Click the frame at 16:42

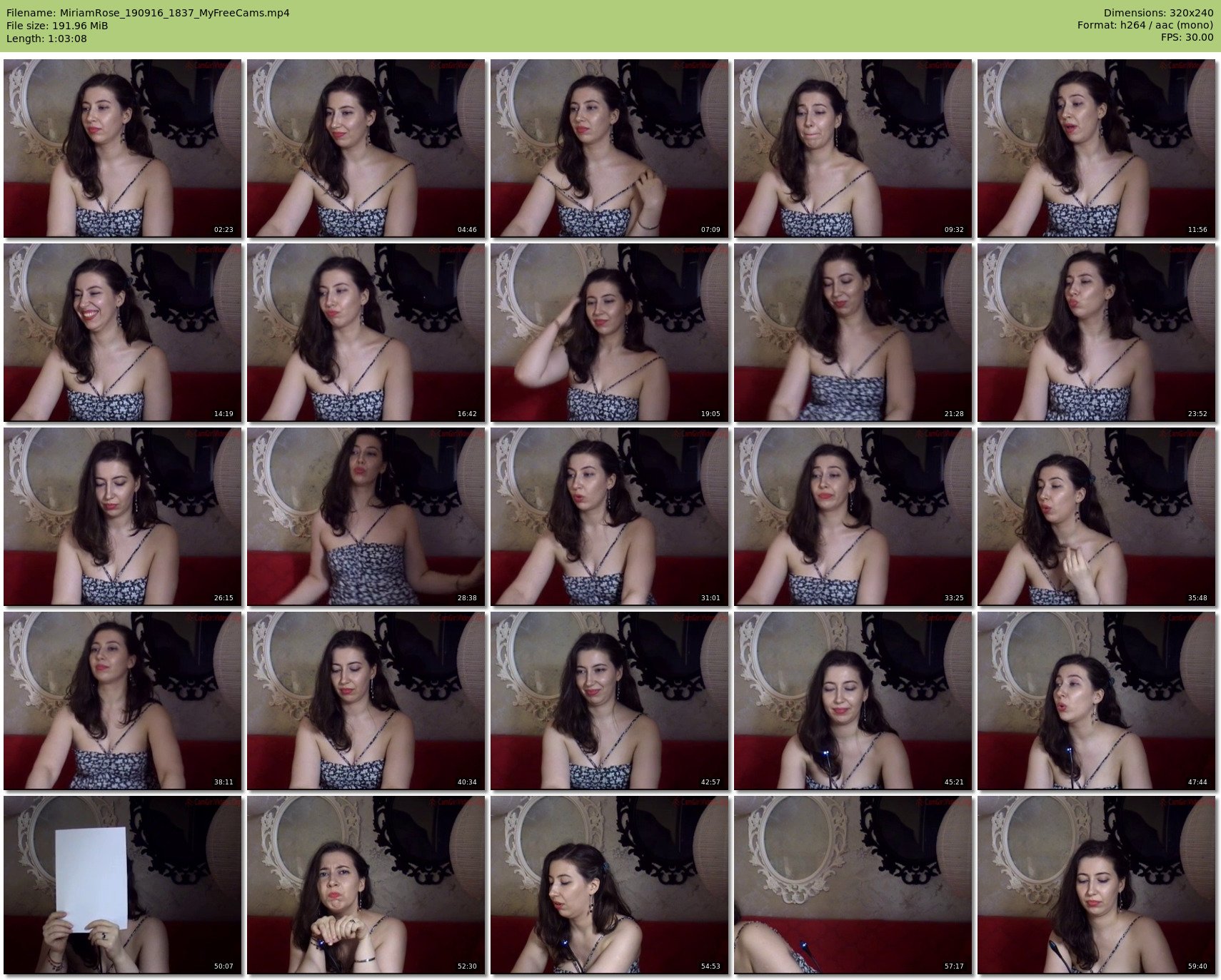coord(366,332)
